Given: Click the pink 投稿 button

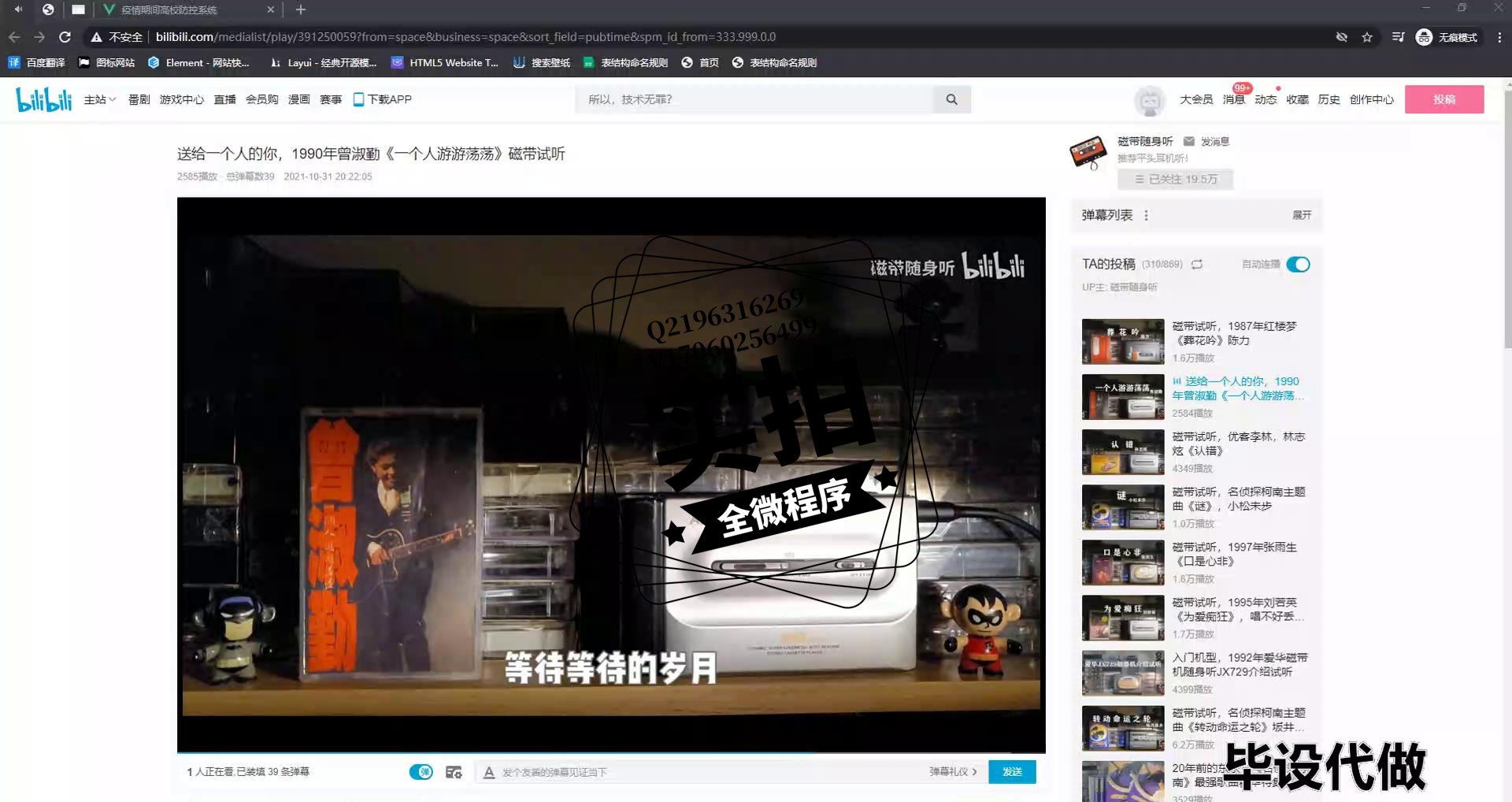Looking at the screenshot, I should (x=1444, y=99).
